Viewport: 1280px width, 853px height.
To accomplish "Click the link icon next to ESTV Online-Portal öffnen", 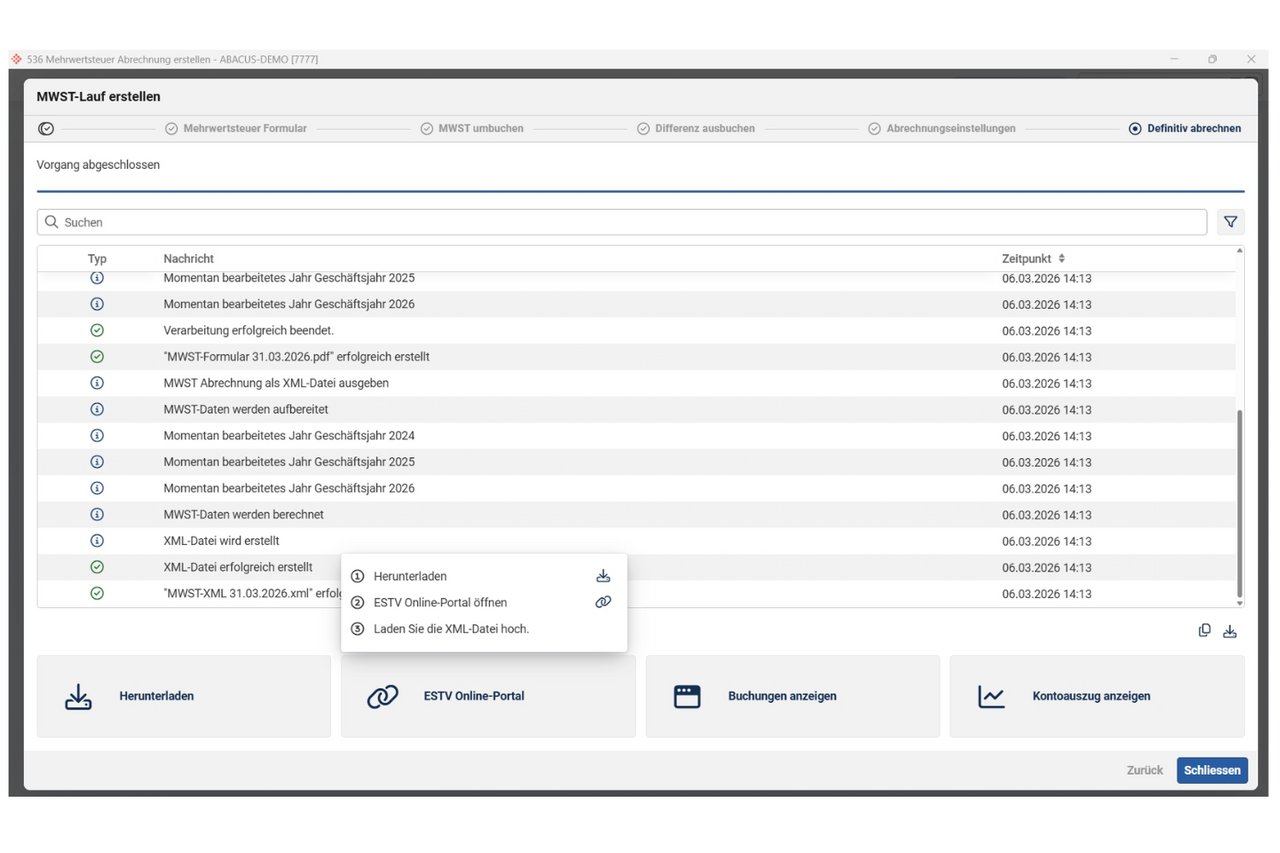I will coord(603,602).
